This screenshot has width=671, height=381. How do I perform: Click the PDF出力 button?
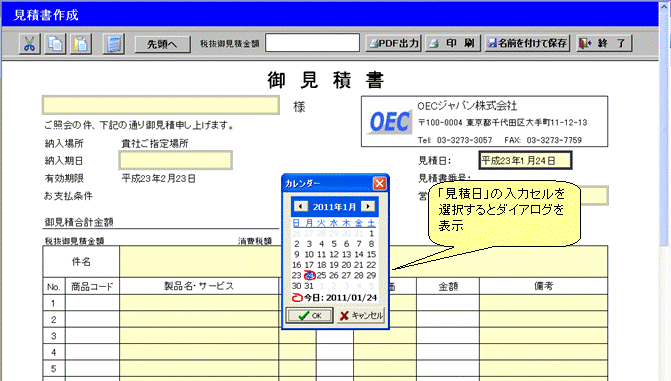click(x=393, y=43)
